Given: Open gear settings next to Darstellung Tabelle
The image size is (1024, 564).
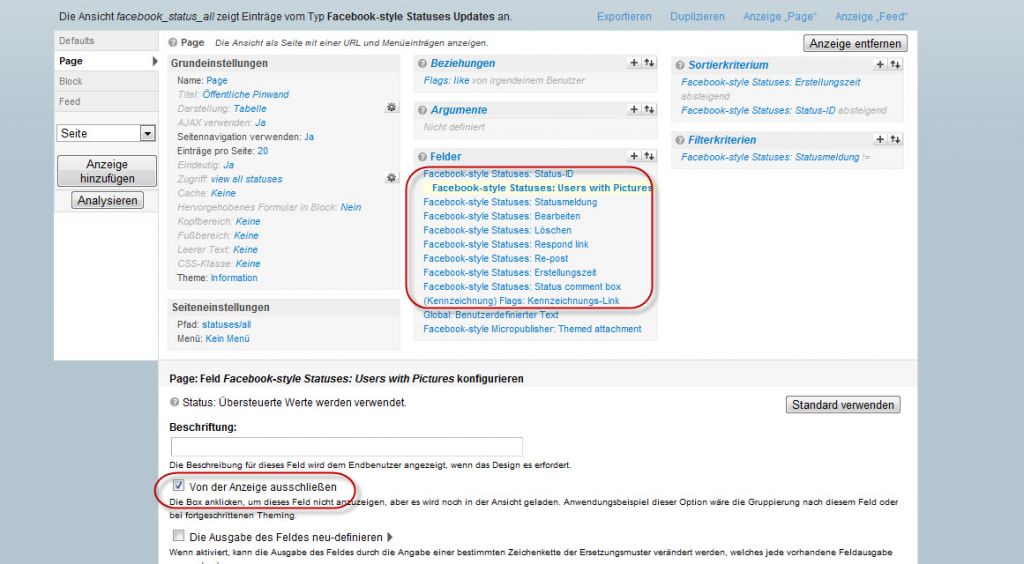Looking at the screenshot, I should point(392,108).
